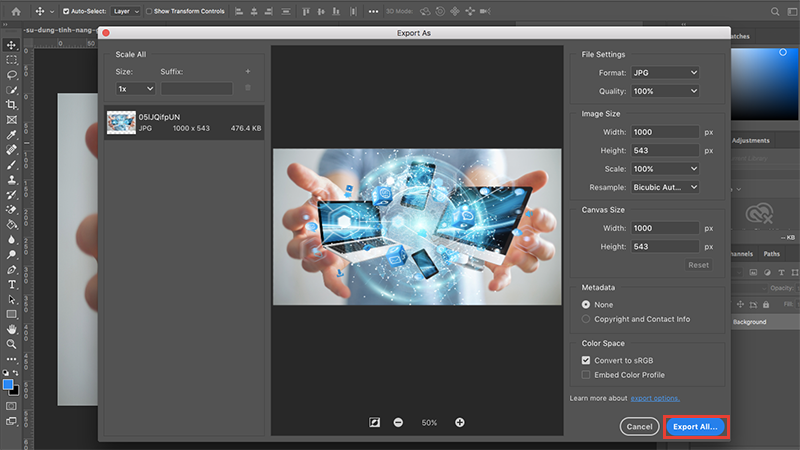Screen dimensions: 800x450
Task: Select the Paint Bucket tool
Action: click(11, 224)
